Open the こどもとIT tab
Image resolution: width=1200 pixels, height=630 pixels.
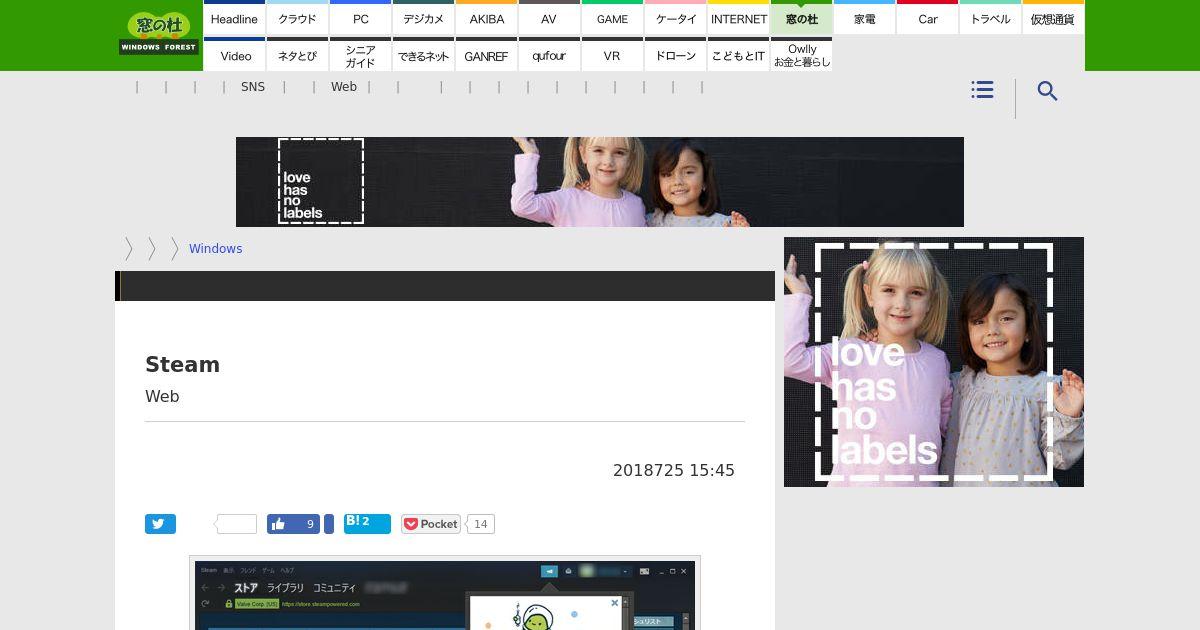738,55
